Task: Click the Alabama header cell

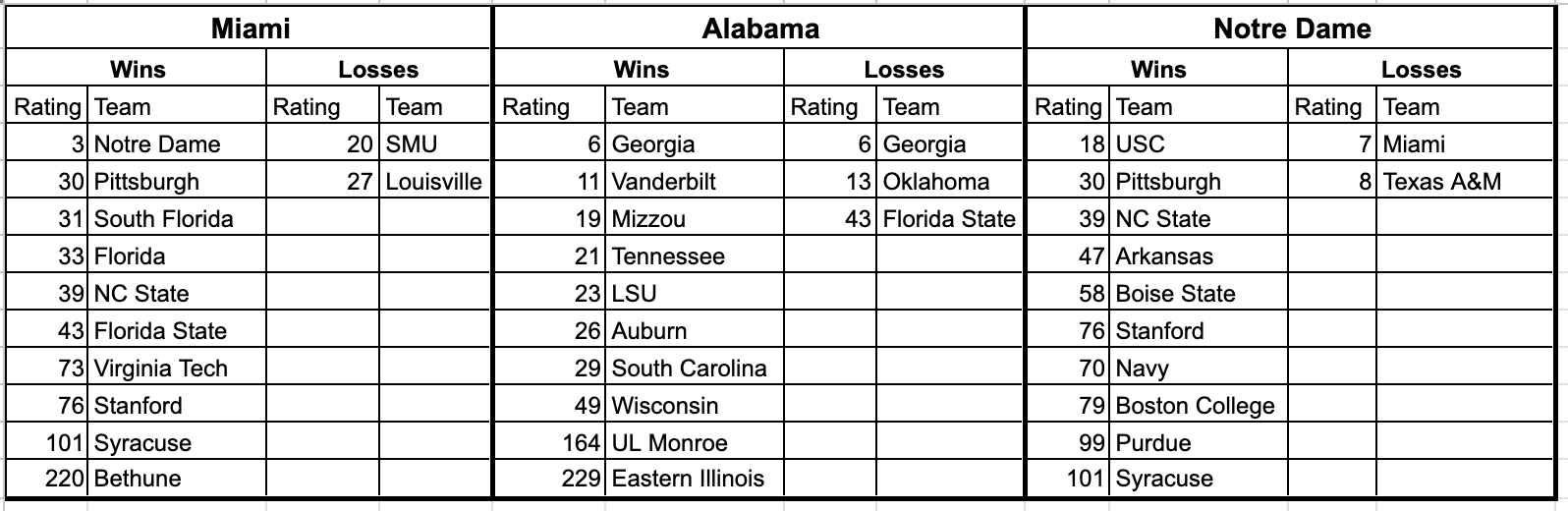Action: click(x=759, y=28)
